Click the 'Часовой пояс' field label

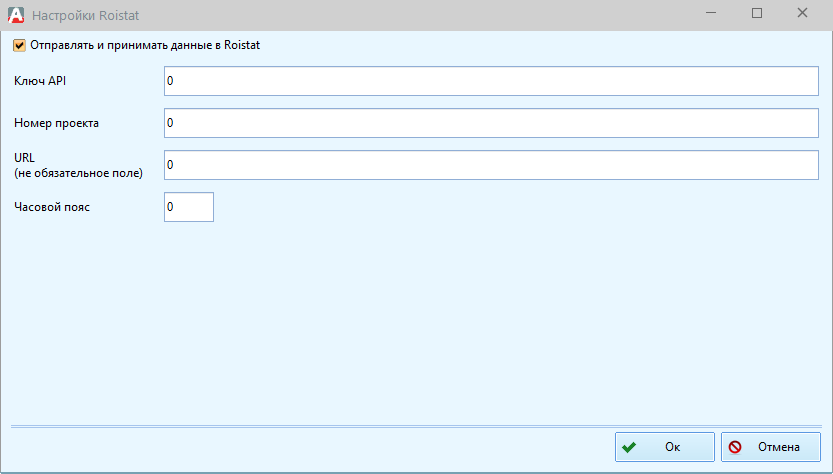coord(52,207)
